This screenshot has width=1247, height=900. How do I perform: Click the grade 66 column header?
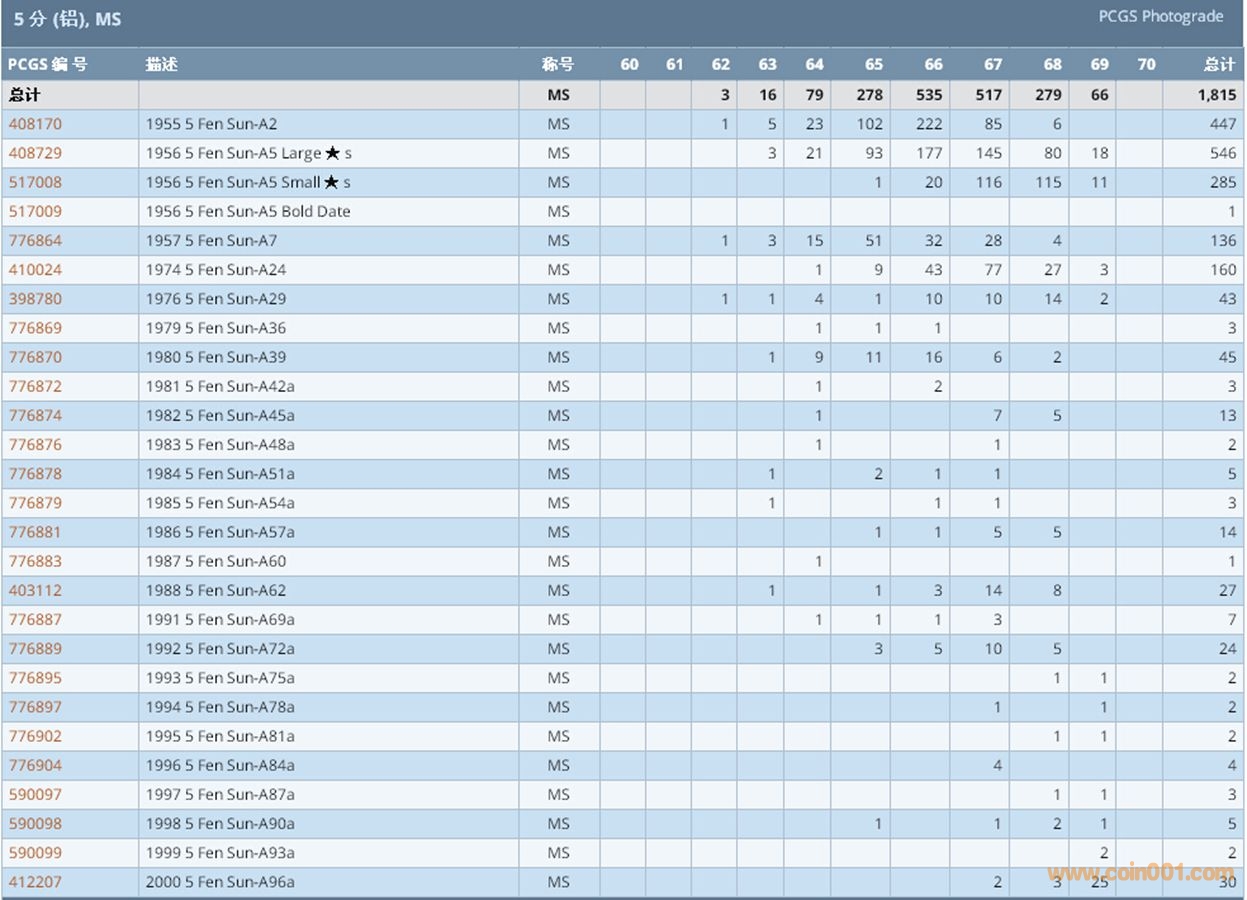pos(933,64)
